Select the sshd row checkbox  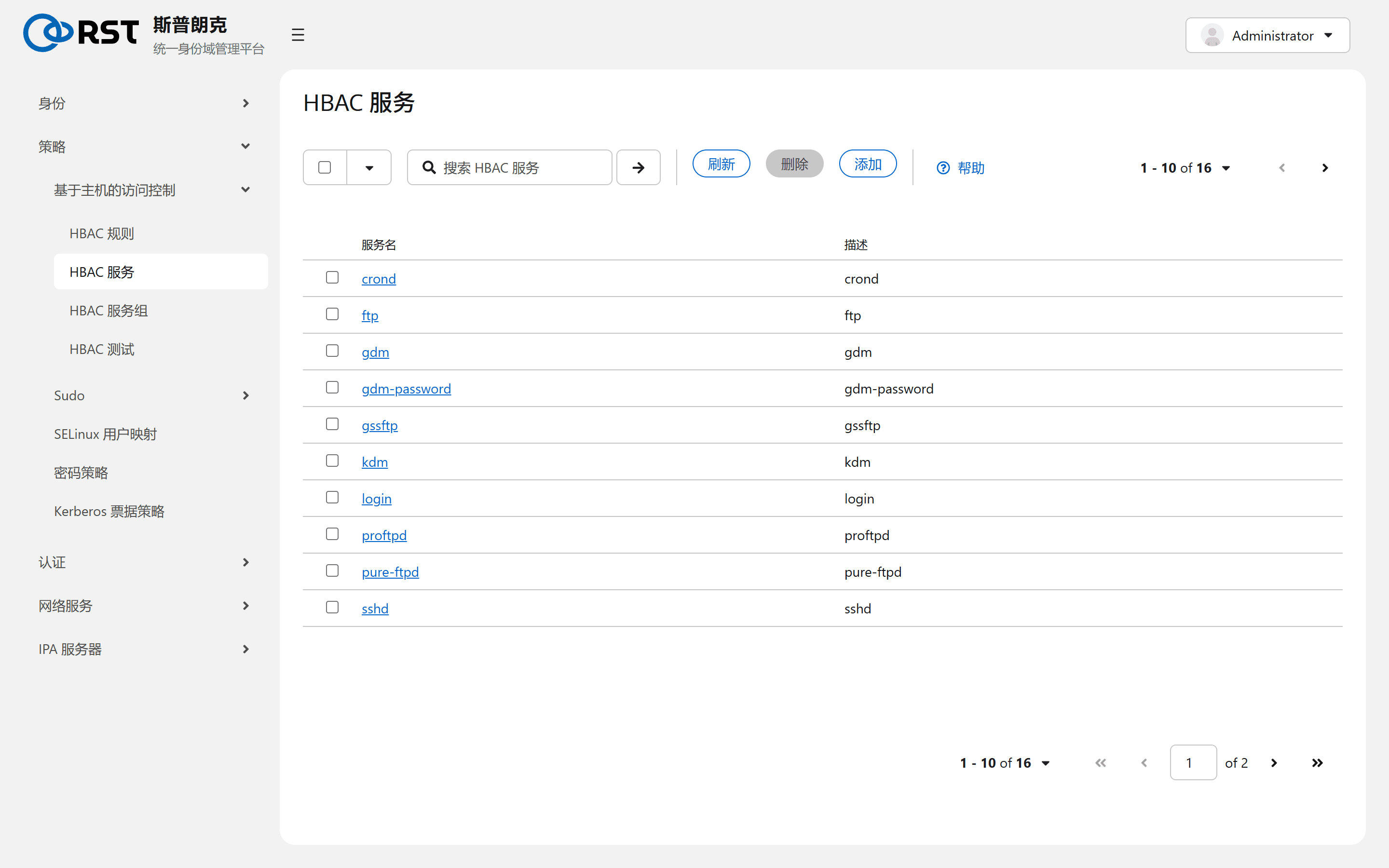[x=332, y=608]
